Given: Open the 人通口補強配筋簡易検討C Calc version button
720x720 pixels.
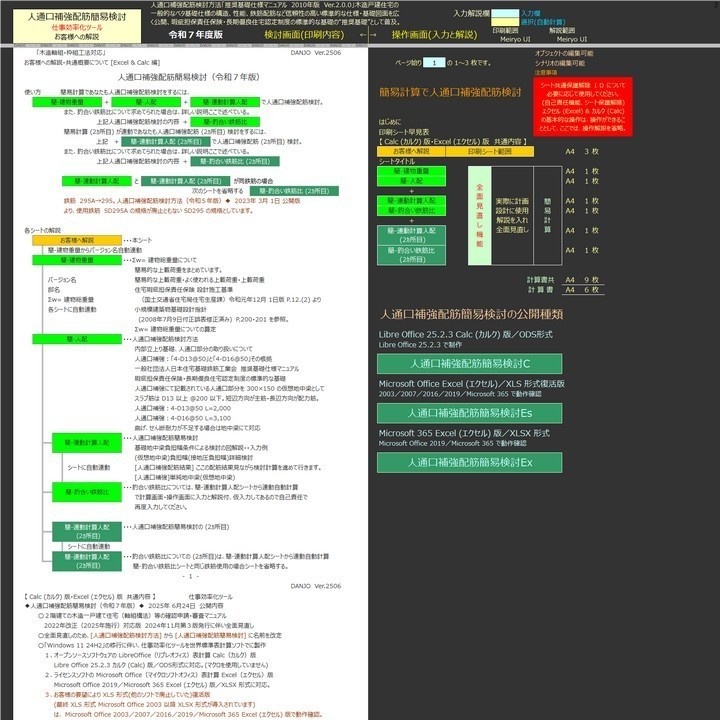Looking at the screenshot, I should (x=469, y=364).
